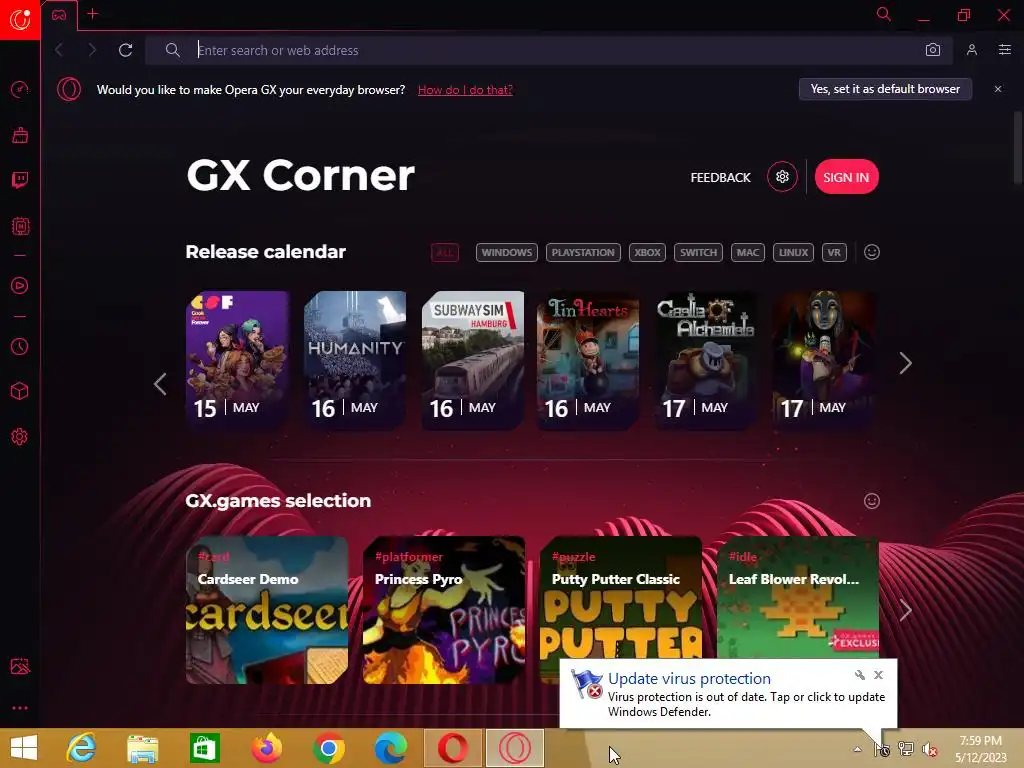
Task: Click the snapshot camera icon in address bar
Action: coord(933,50)
